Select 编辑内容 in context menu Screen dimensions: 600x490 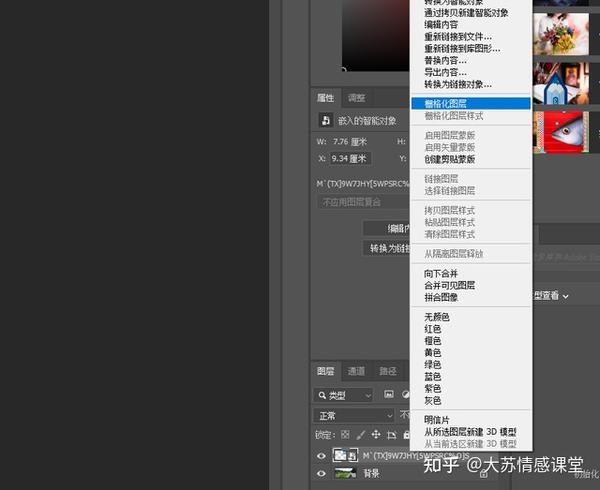point(471,25)
